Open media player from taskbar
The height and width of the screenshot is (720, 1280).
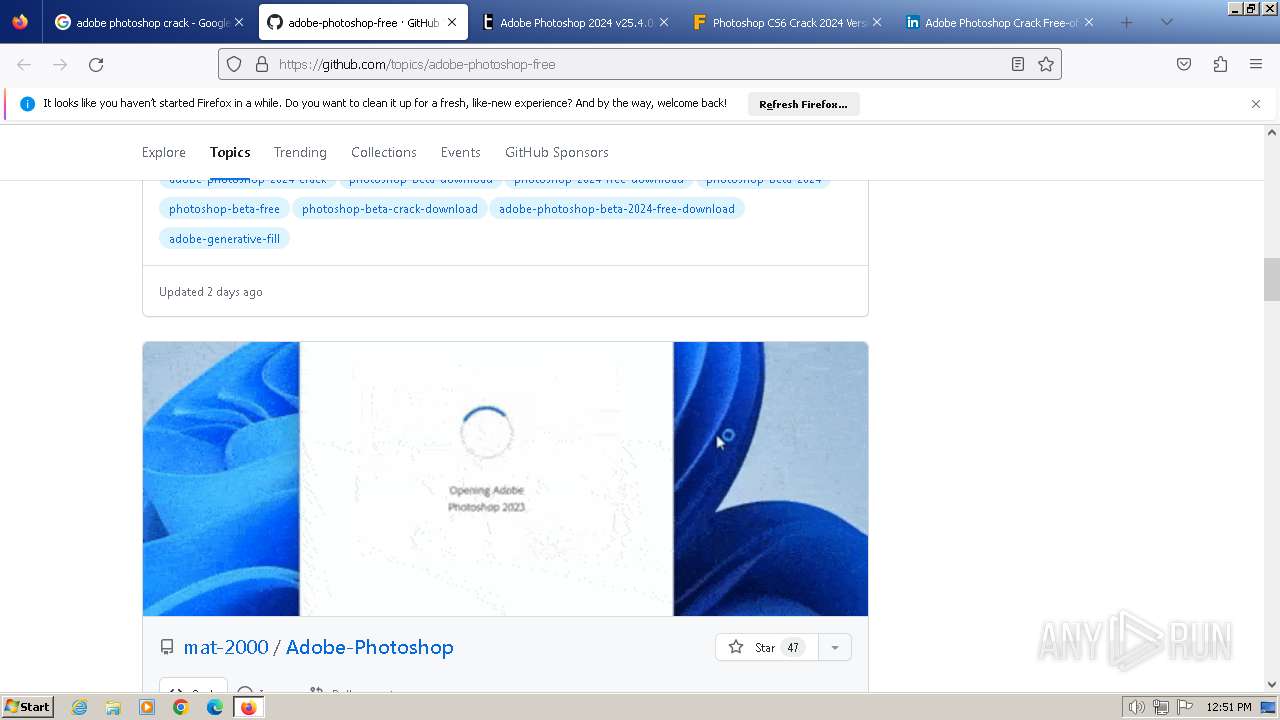147,707
